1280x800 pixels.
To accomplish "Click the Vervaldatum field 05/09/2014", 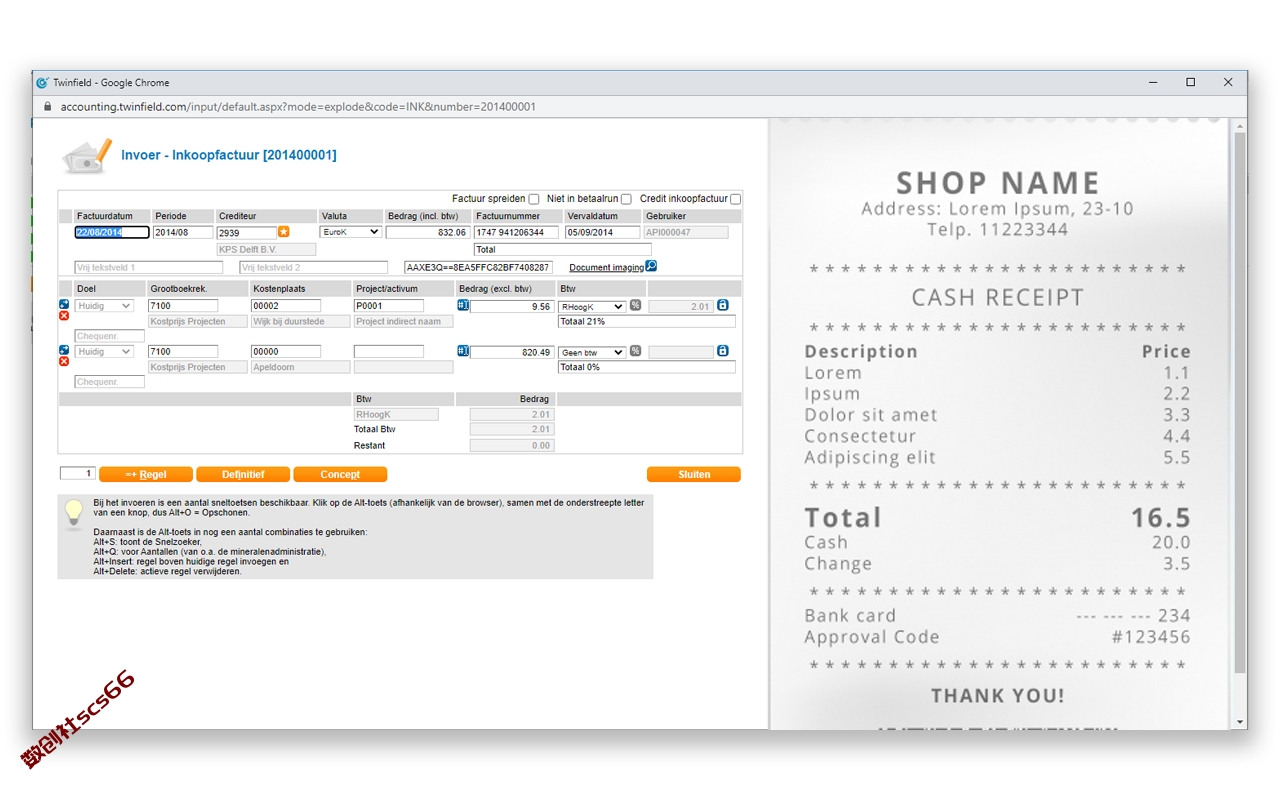I will click(602, 232).
